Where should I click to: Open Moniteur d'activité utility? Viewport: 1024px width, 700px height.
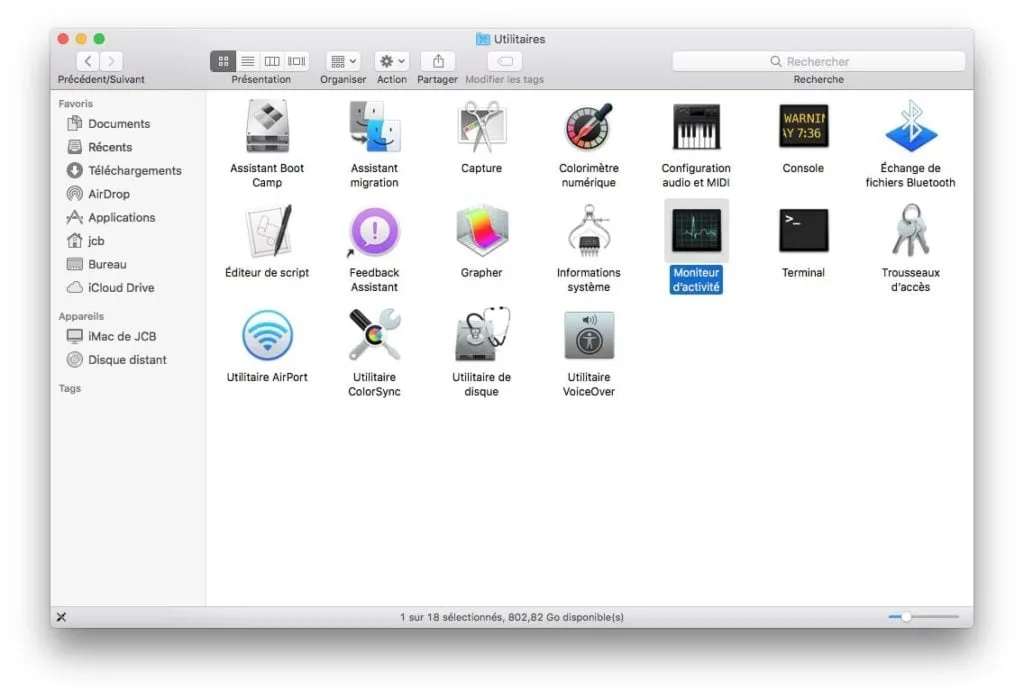[695, 231]
